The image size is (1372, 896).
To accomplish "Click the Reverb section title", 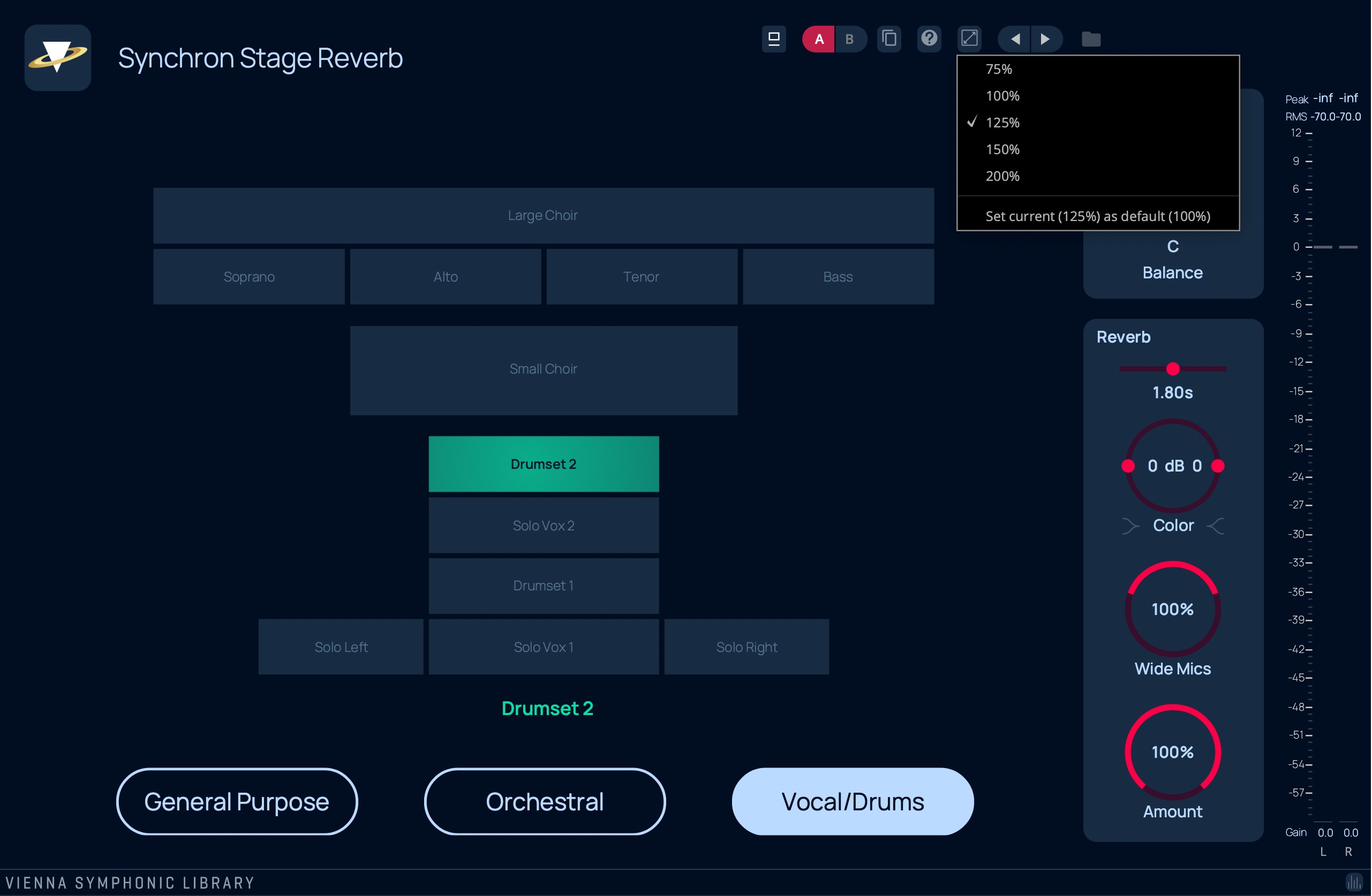I will [1123, 337].
